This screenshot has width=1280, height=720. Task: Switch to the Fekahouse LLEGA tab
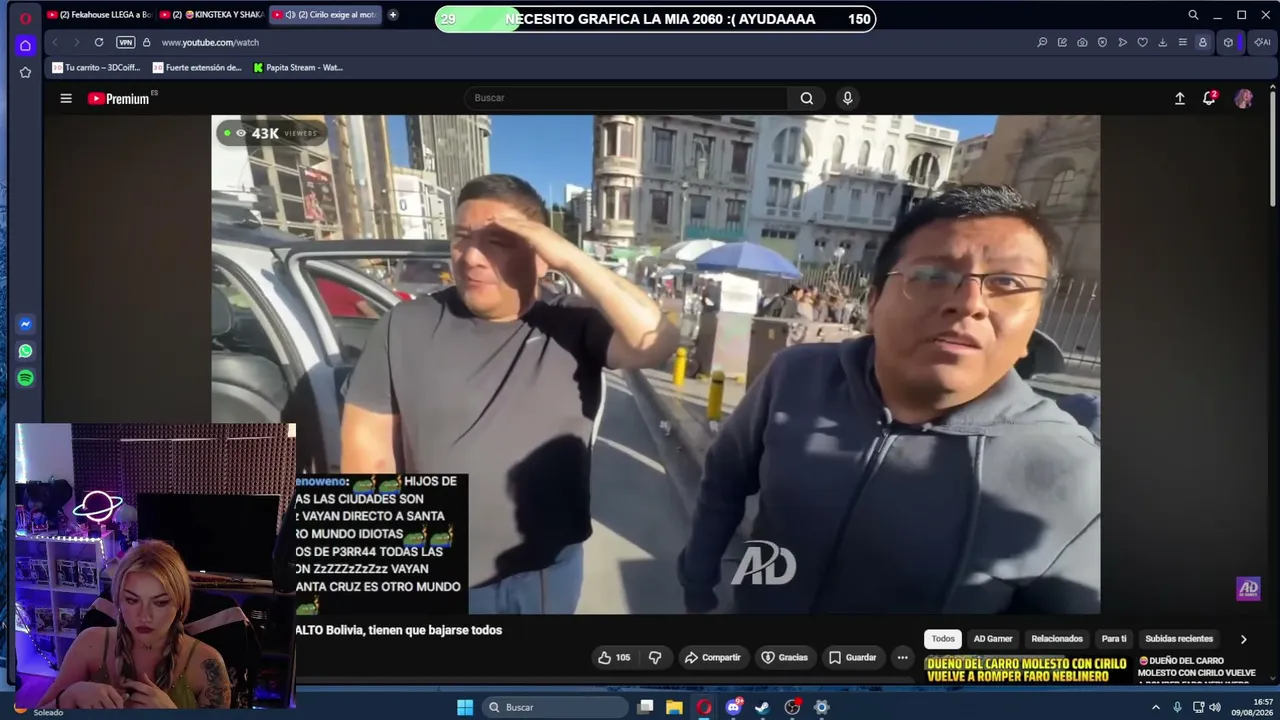click(99, 15)
